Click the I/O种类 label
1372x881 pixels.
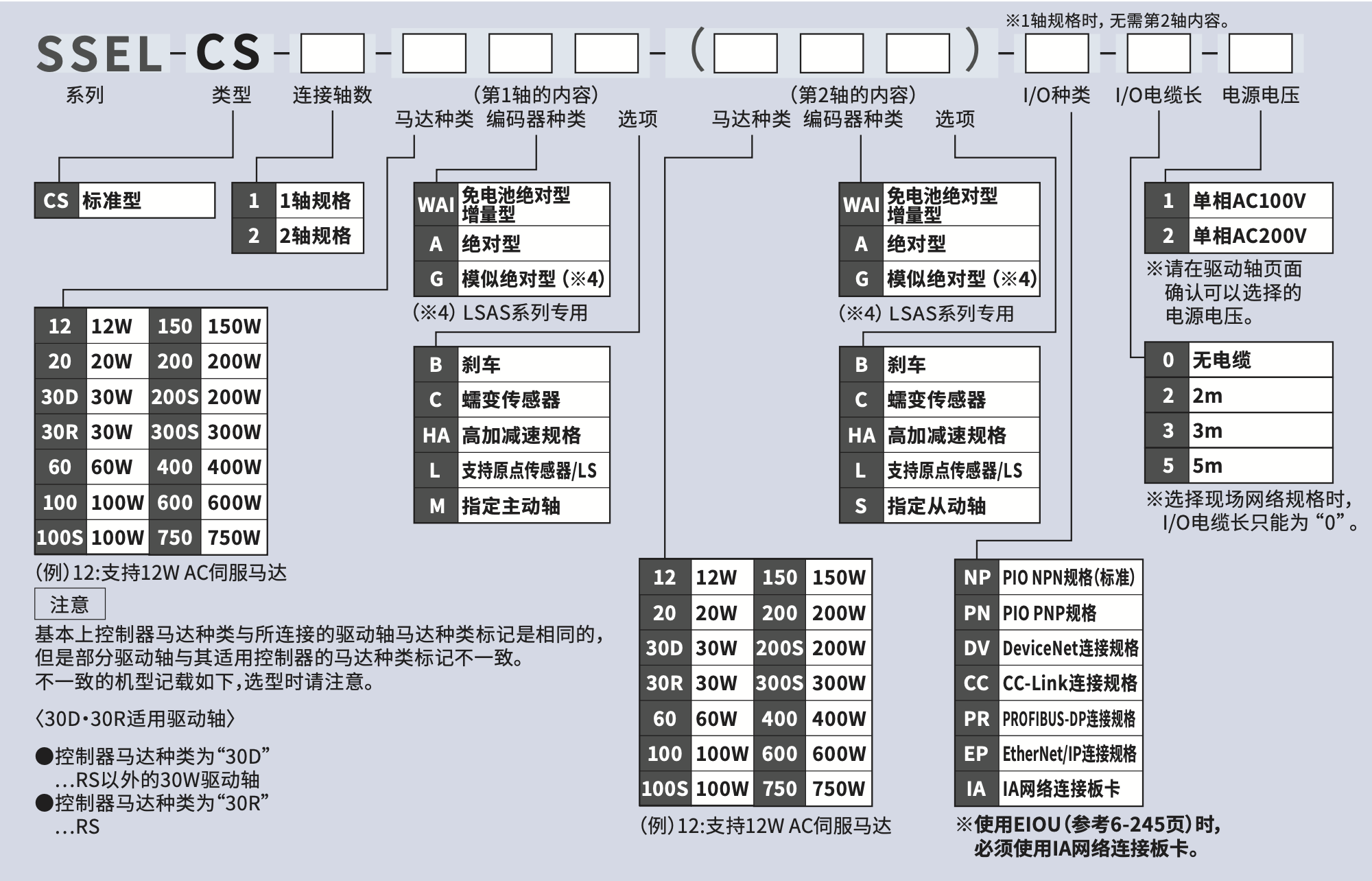tap(1056, 95)
